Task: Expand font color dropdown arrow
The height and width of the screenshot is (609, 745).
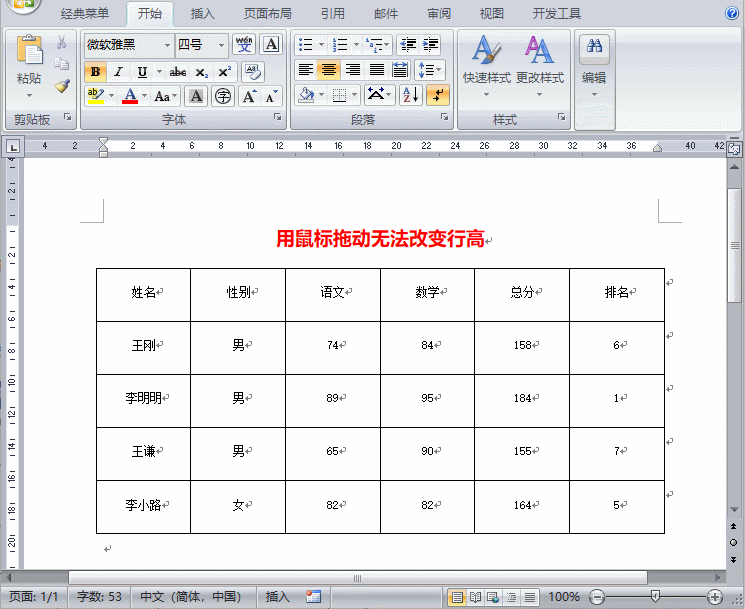Action: [144, 96]
